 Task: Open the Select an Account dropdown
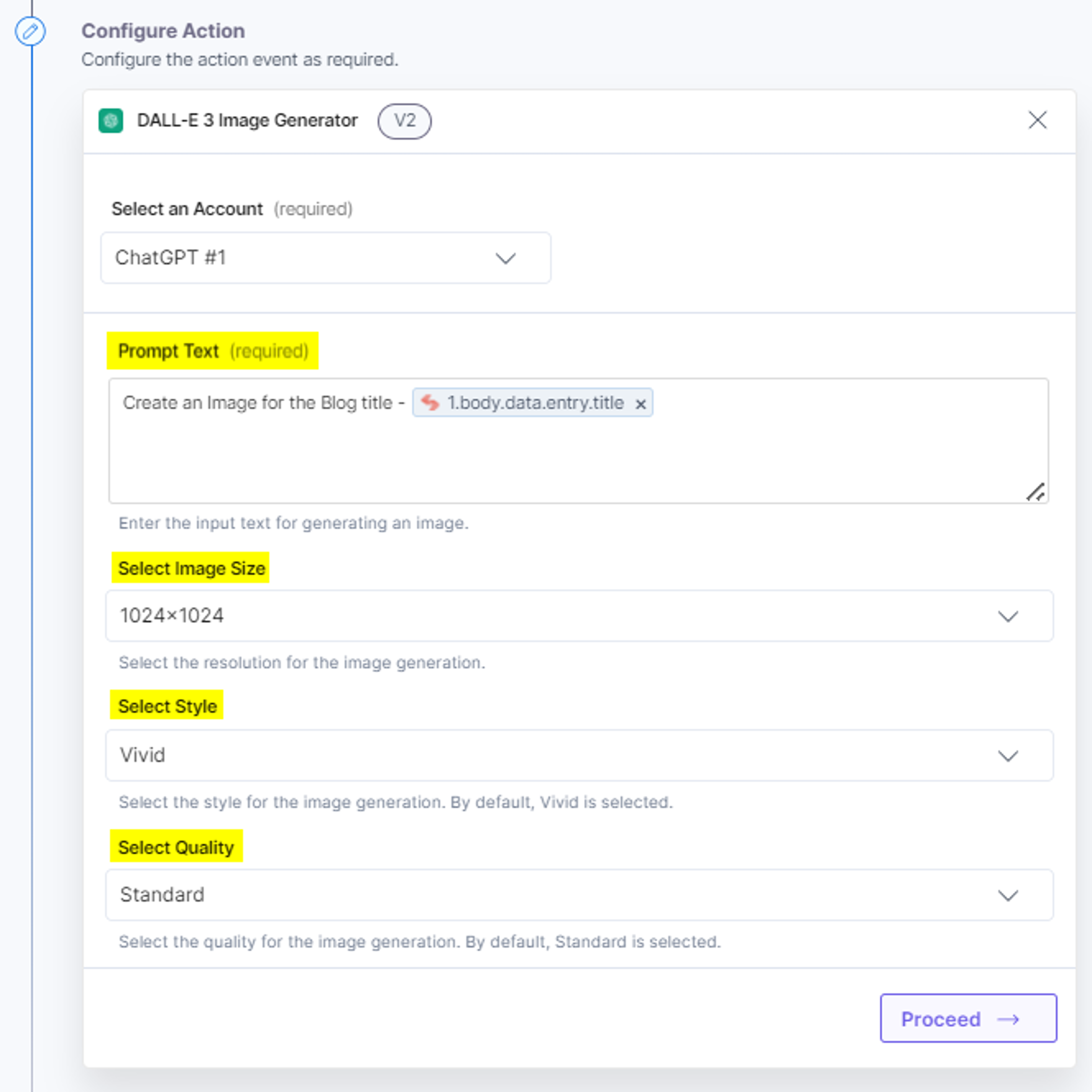click(x=326, y=258)
